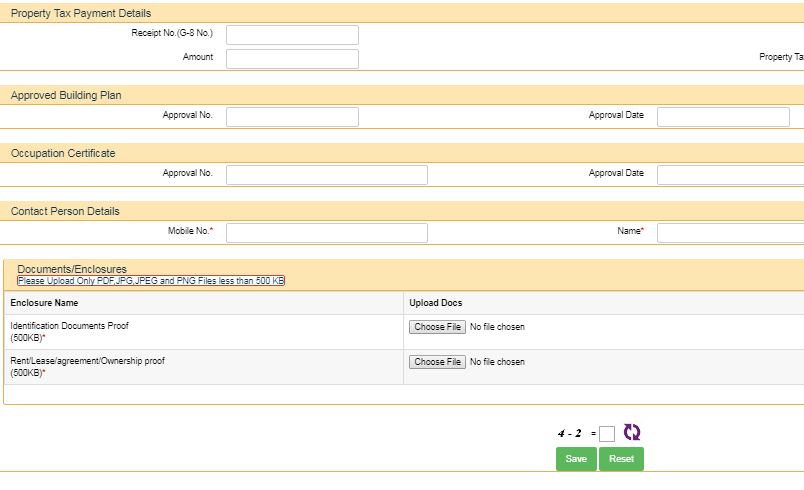804x490 pixels.
Task: Click the property tax Amount field
Action: [292, 59]
